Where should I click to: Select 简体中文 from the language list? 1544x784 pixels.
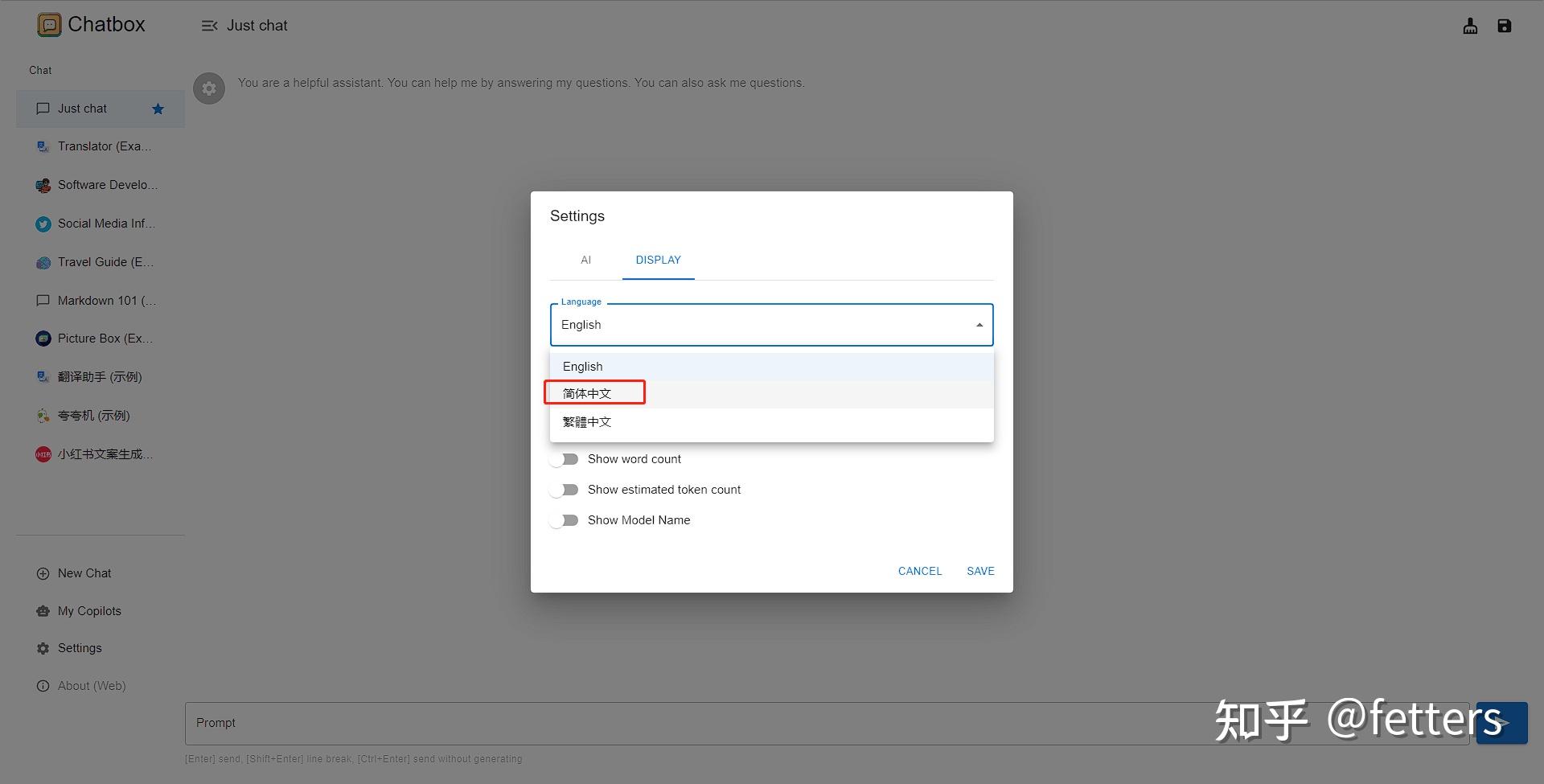[587, 393]
